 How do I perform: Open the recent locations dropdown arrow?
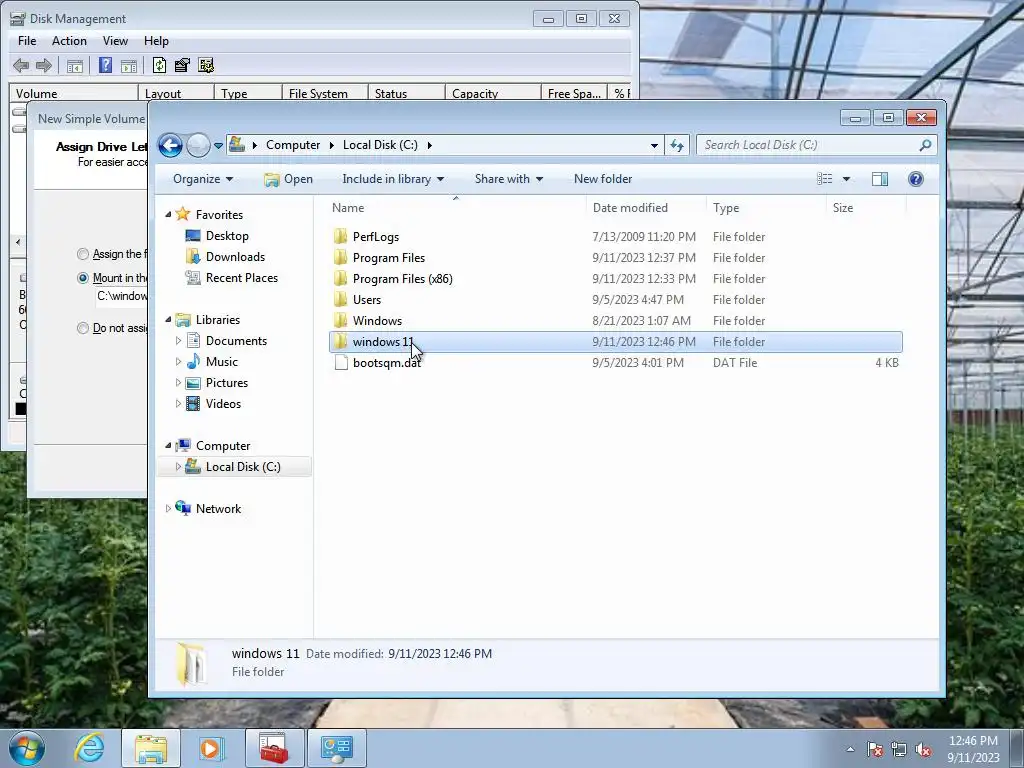218,146
